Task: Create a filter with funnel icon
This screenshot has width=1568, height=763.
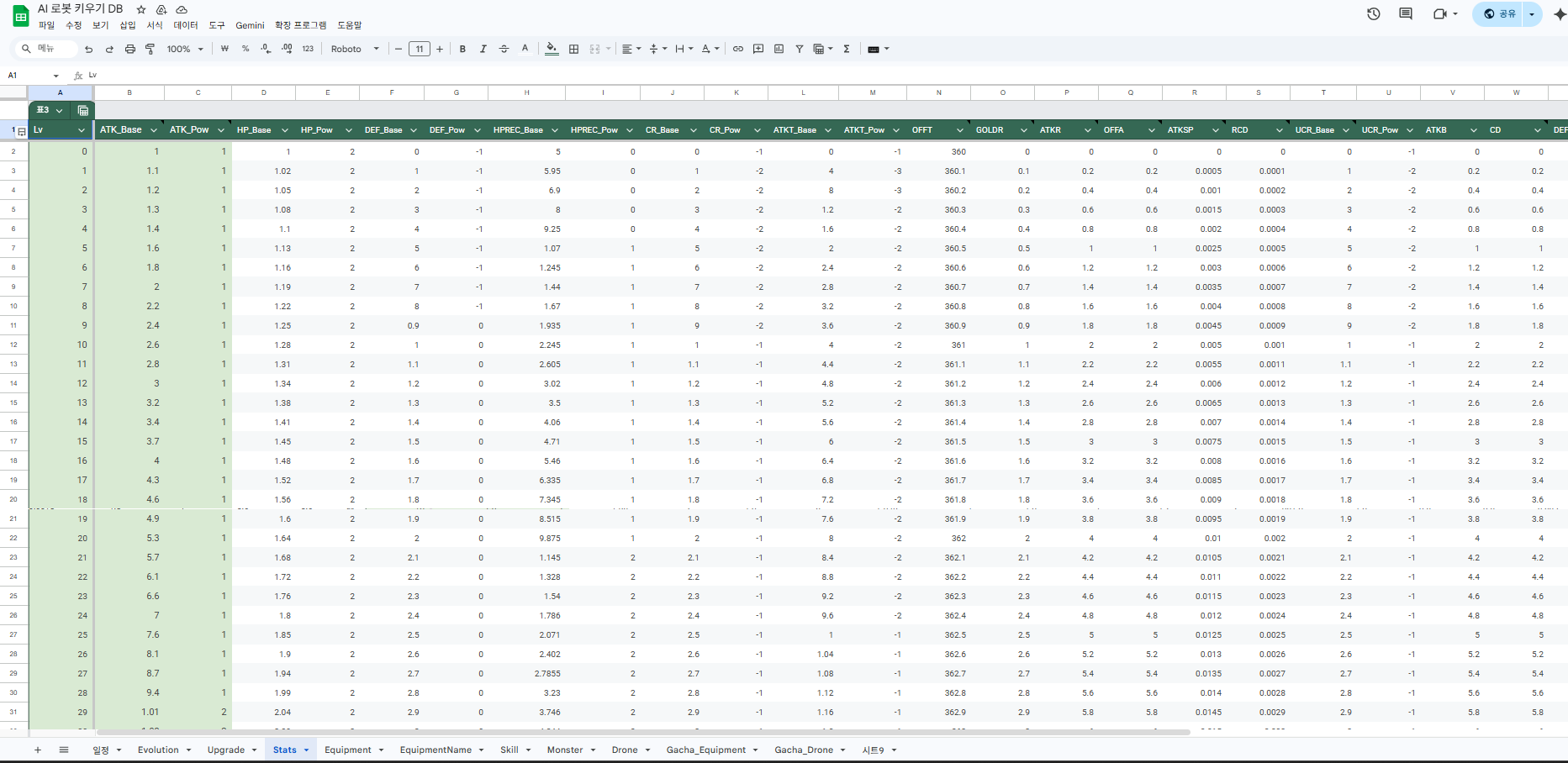Action: click(800, 49)
